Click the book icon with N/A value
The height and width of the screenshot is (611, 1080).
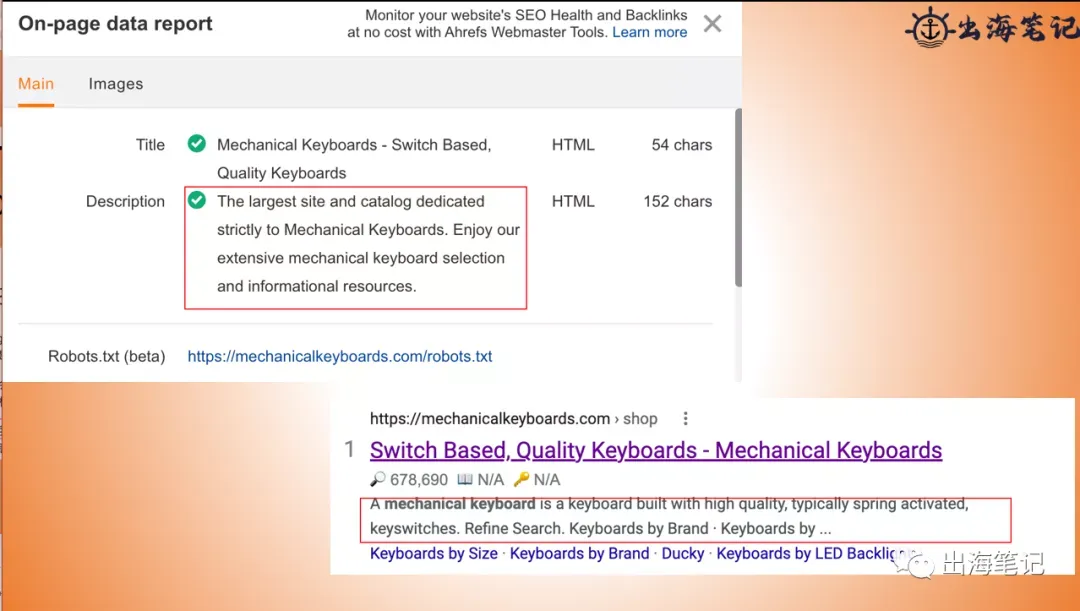click(x=465, y=479)
